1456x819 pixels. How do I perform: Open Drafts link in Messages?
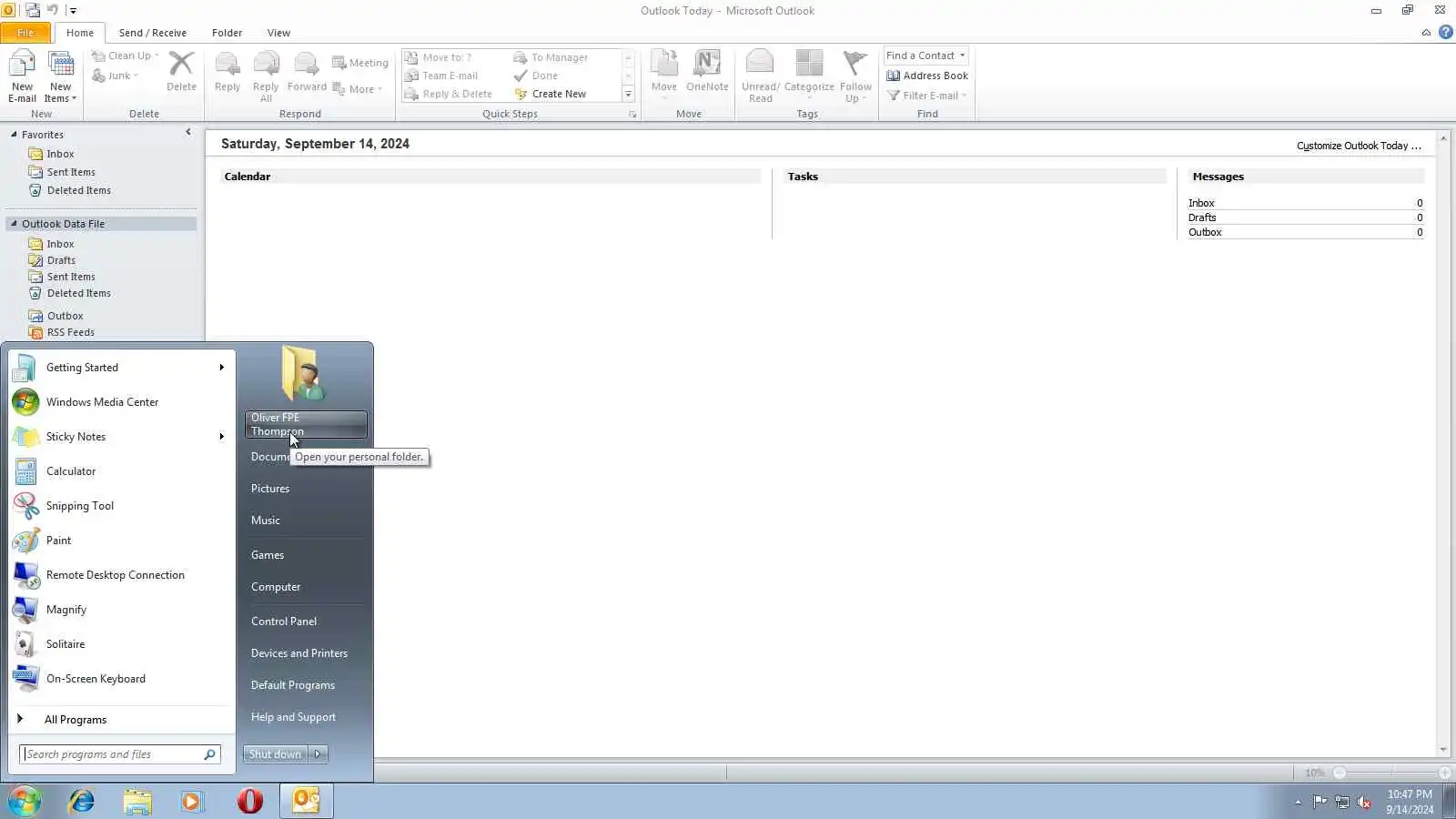1202,218
